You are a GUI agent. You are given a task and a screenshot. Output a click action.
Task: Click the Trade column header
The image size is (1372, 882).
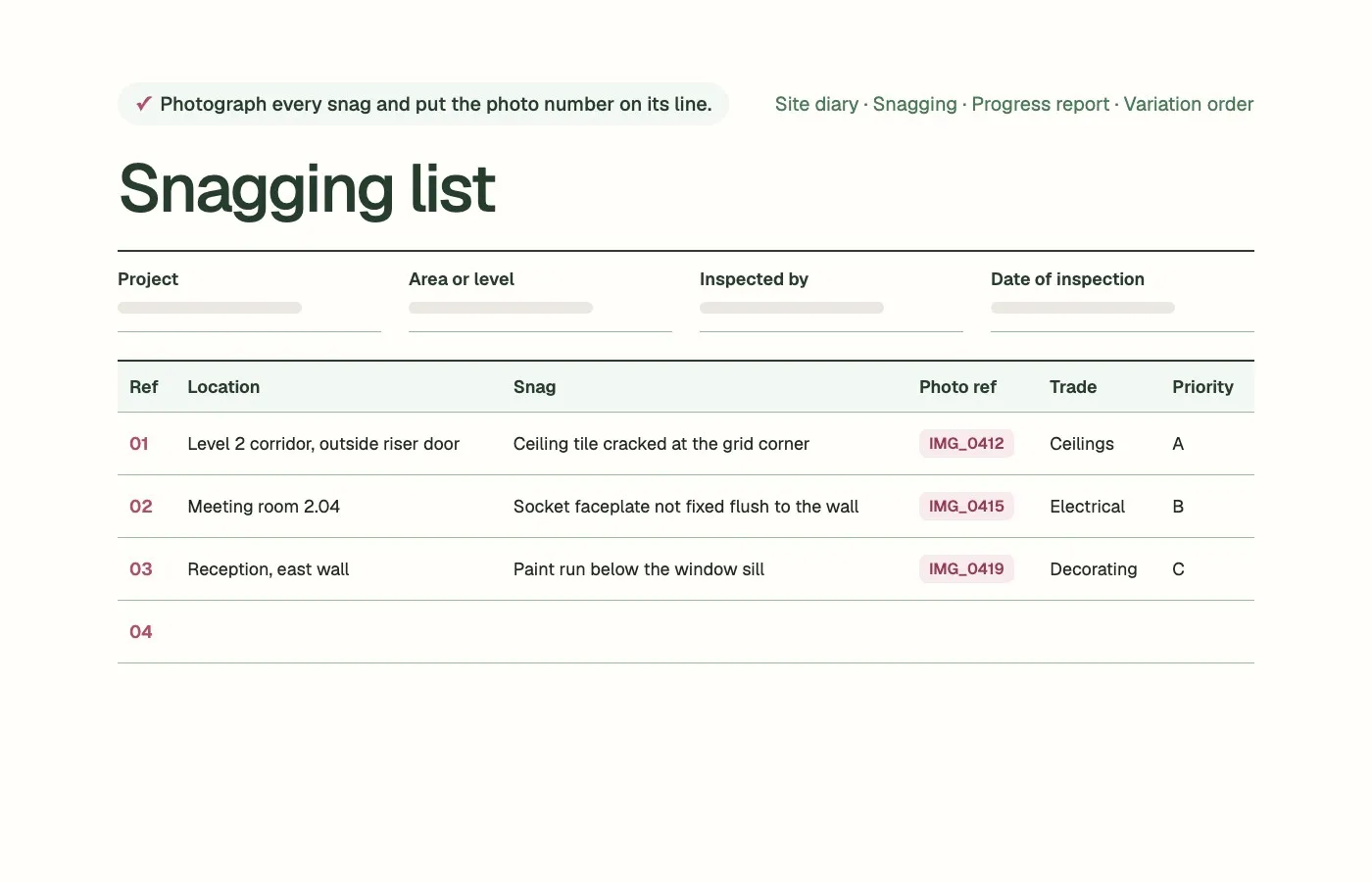(x=1073, y=387)
